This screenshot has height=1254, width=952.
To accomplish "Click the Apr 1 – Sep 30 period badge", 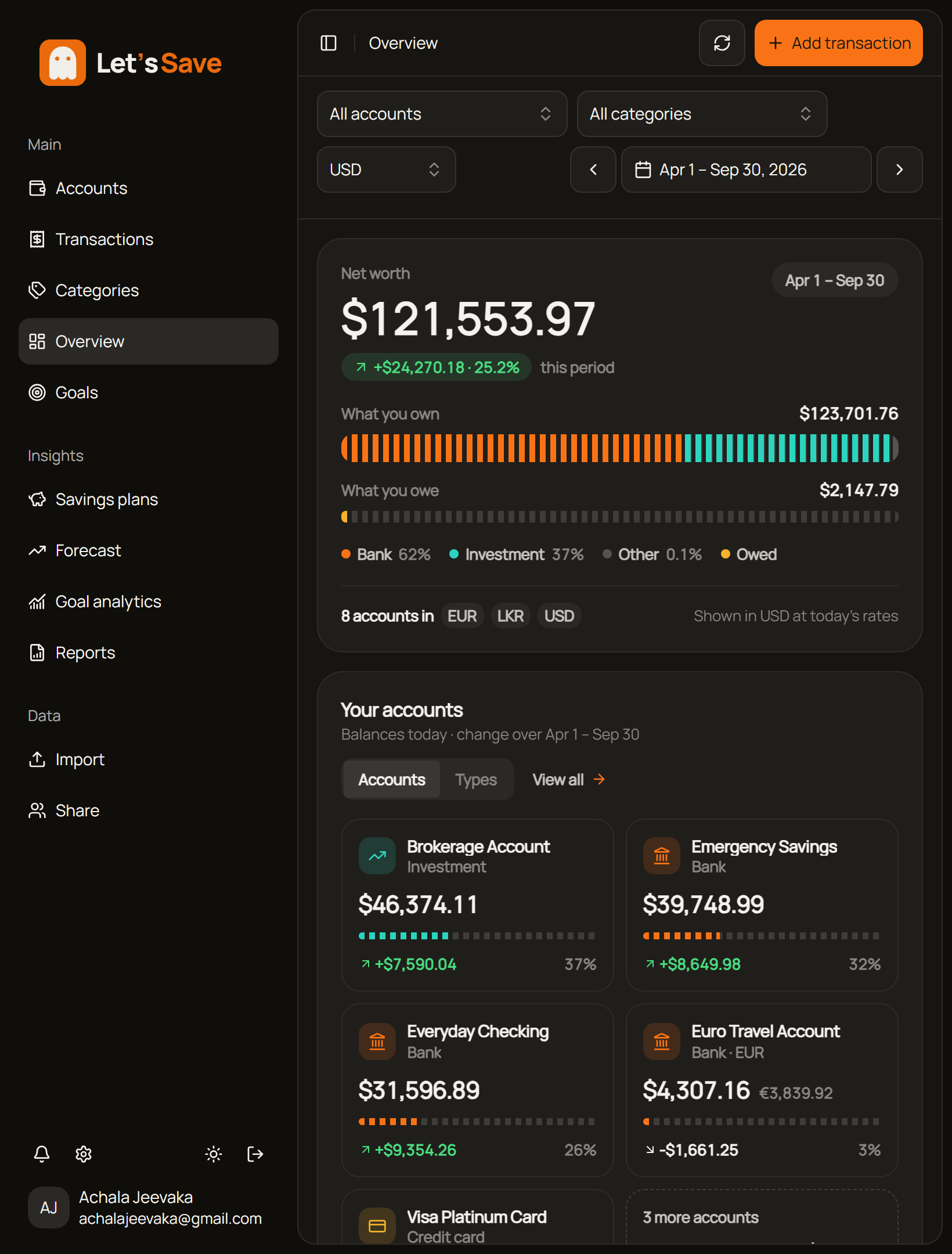I will (835, 280).
